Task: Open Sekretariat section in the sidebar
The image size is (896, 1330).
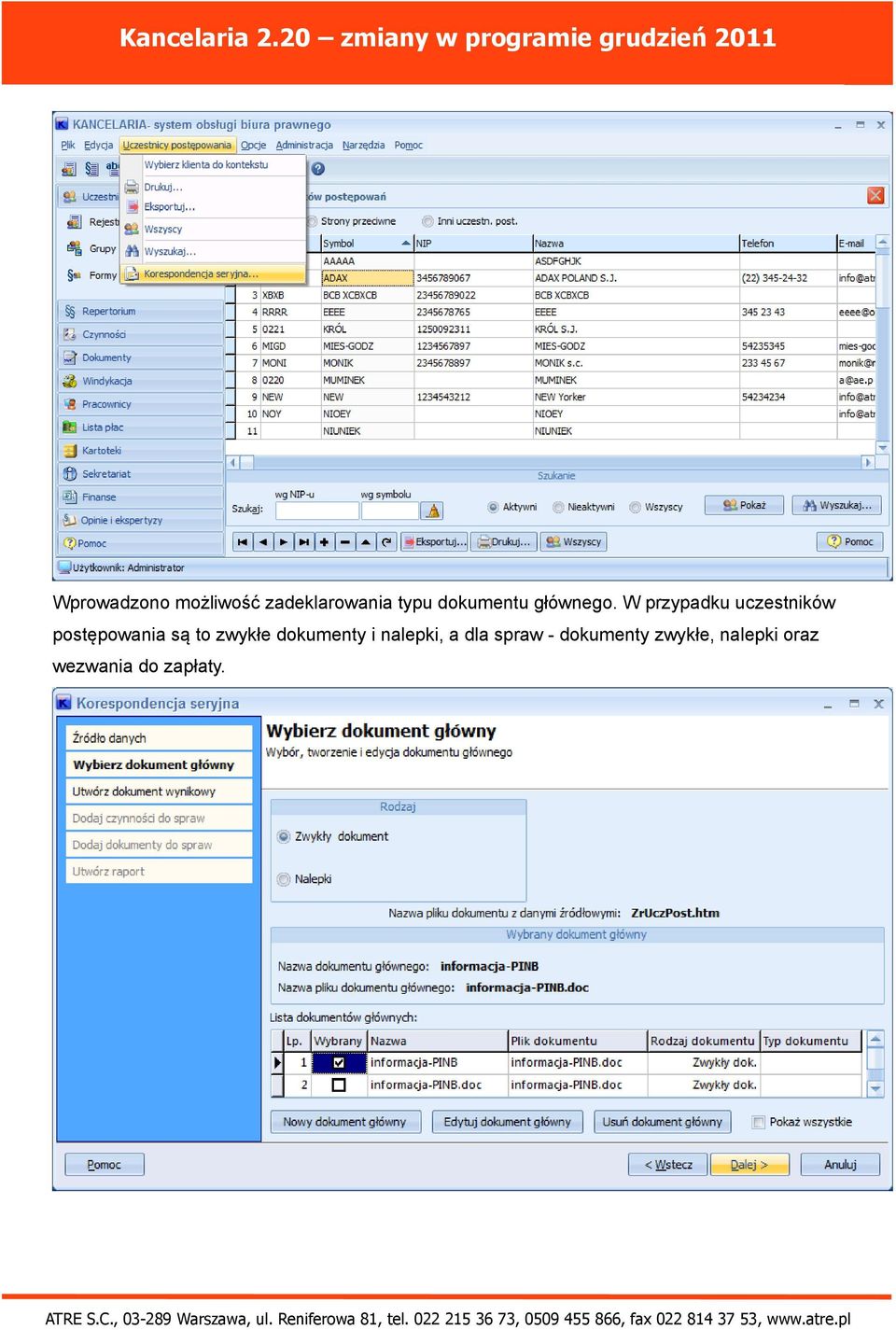Action: point(141,474)
